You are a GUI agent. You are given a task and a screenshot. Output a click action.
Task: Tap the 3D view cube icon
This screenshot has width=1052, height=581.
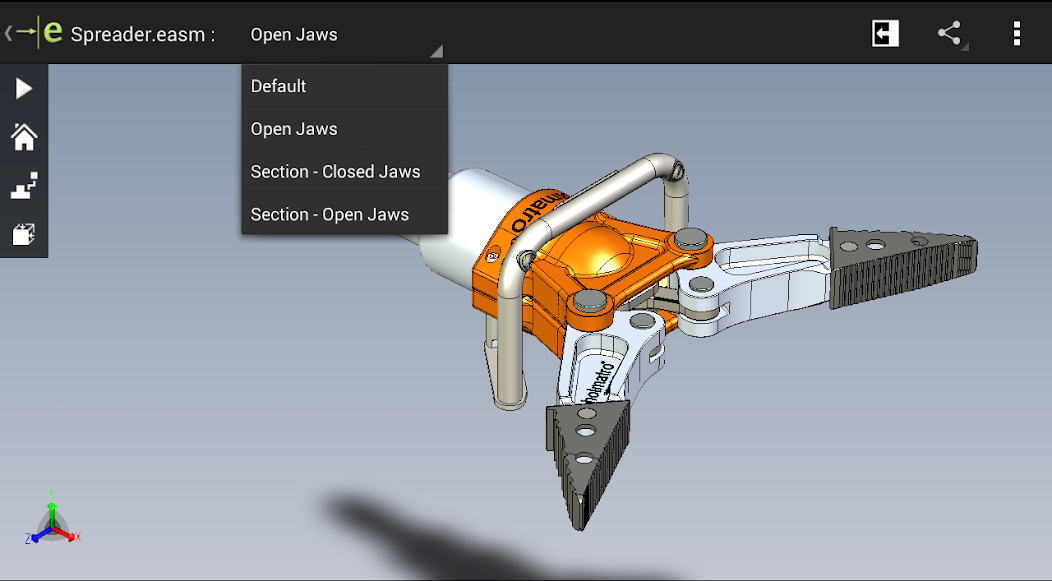(x=23, y=234)
